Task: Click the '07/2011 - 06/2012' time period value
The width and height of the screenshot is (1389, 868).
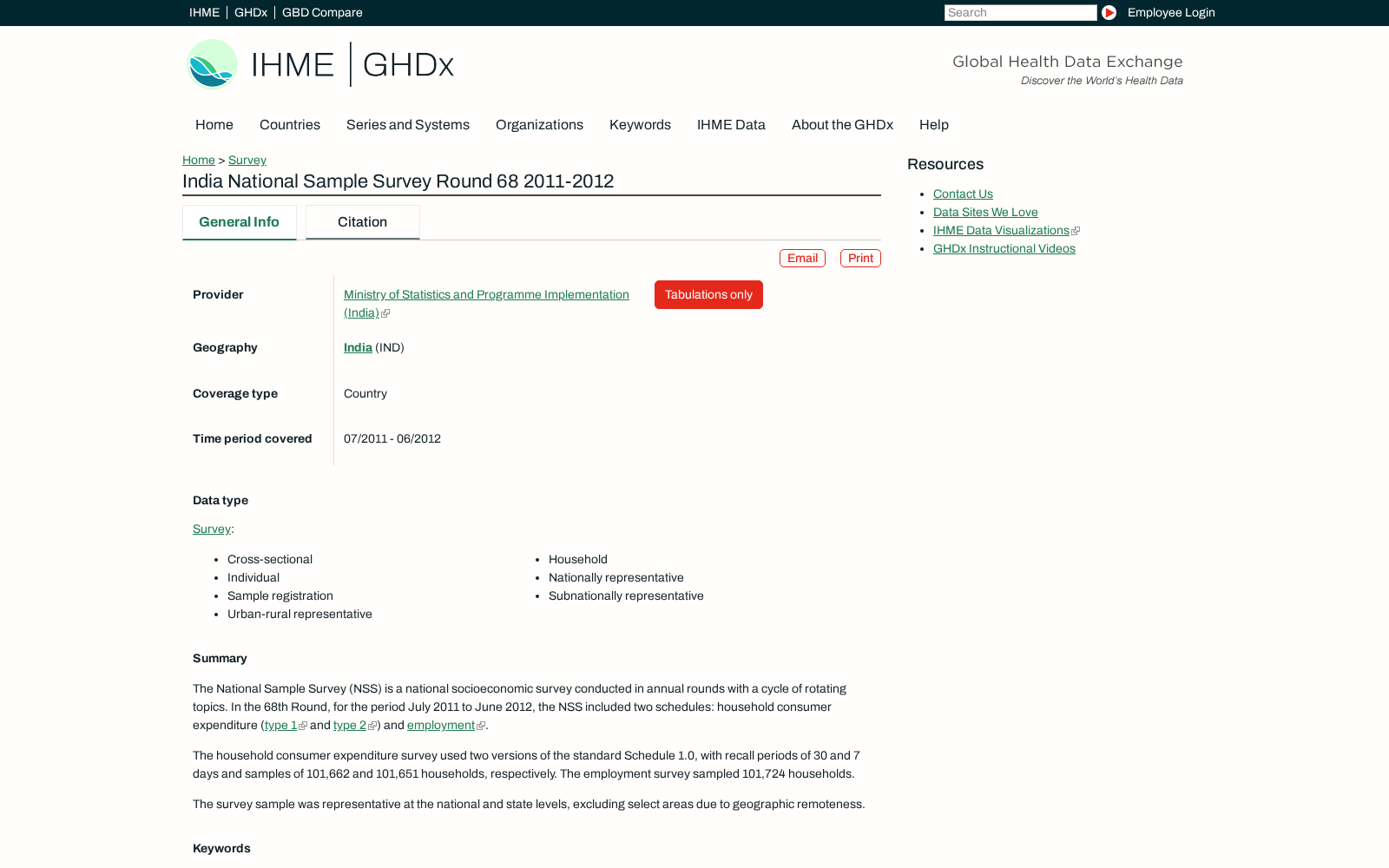Action: pyautogui.click(x=392, y=438)
